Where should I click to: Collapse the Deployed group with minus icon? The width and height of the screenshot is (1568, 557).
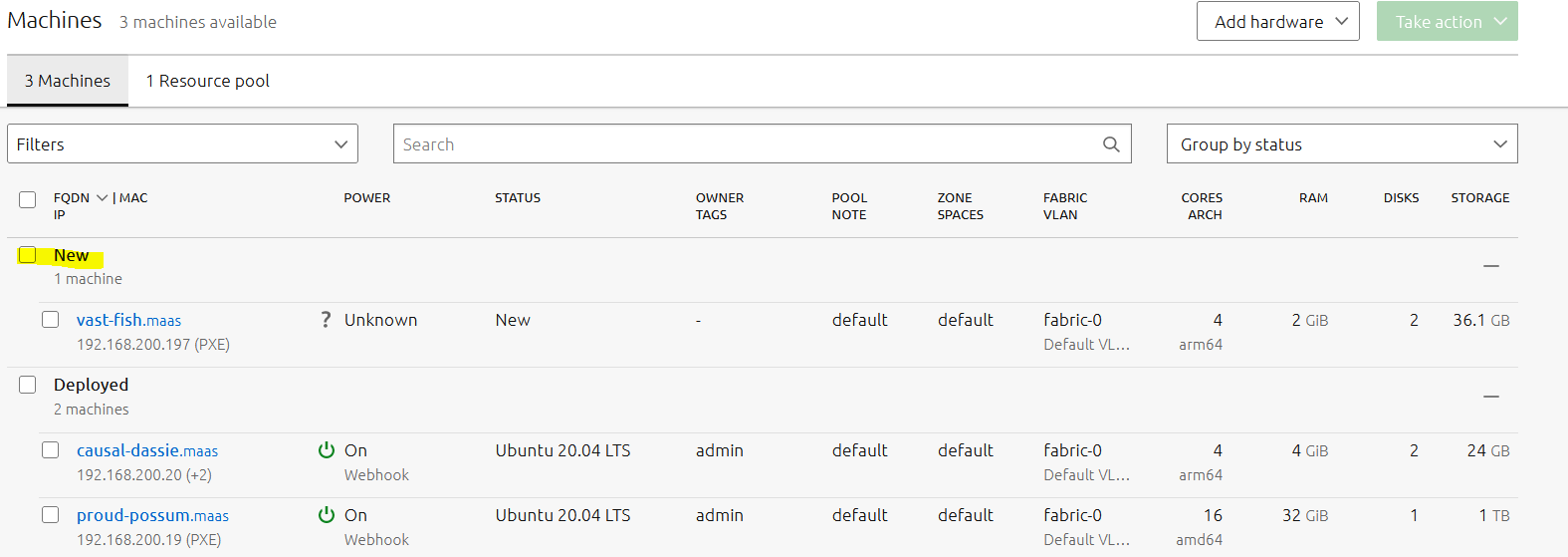pos(1490,397)
